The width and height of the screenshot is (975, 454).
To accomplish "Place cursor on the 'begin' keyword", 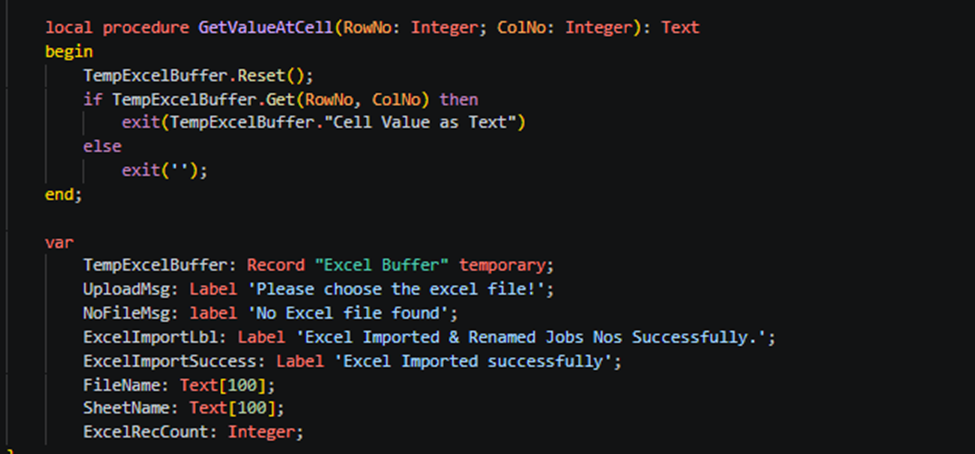I will [x=68, y=51].
